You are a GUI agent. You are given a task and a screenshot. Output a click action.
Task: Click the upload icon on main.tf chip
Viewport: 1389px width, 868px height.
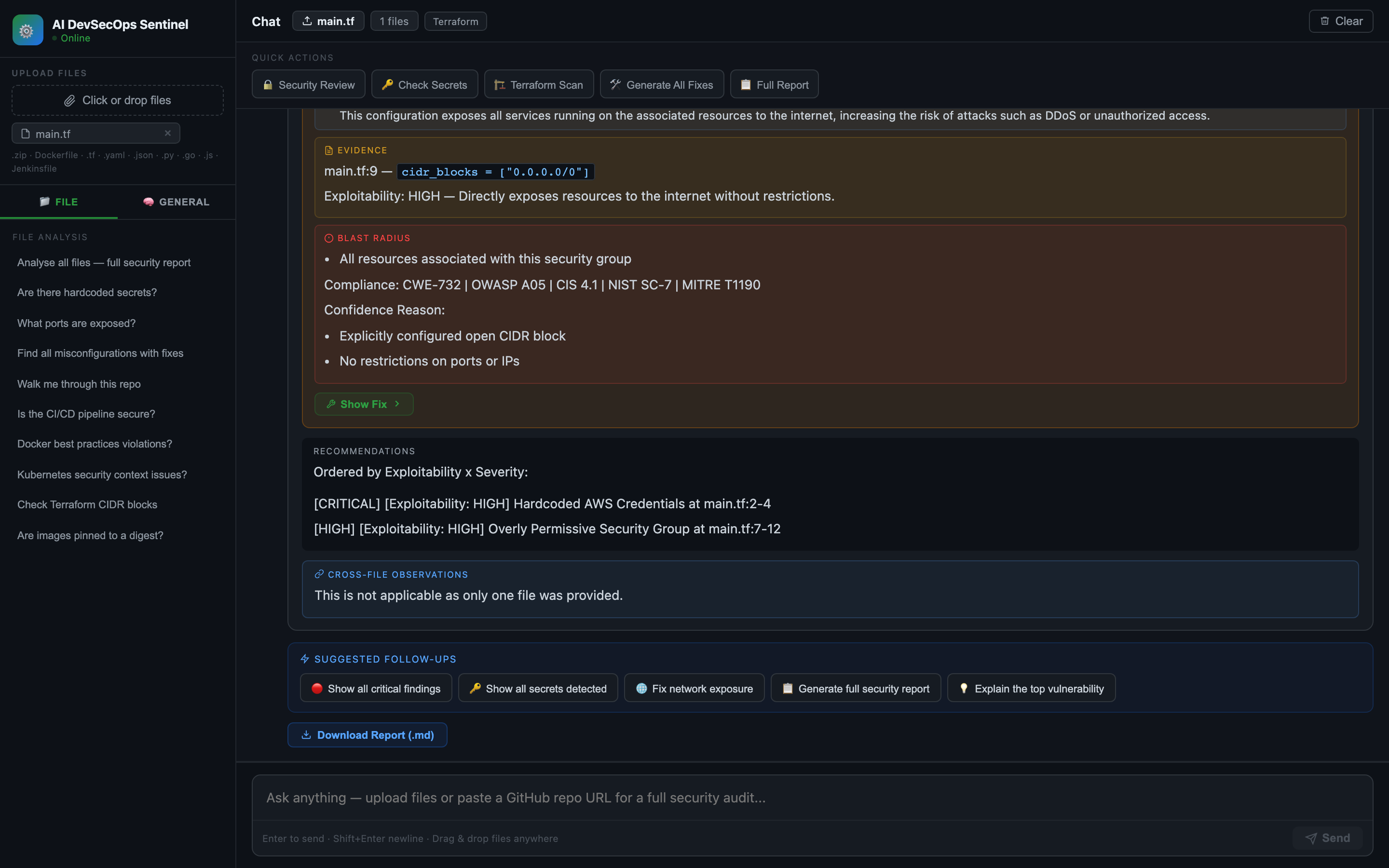click(307, 21)
